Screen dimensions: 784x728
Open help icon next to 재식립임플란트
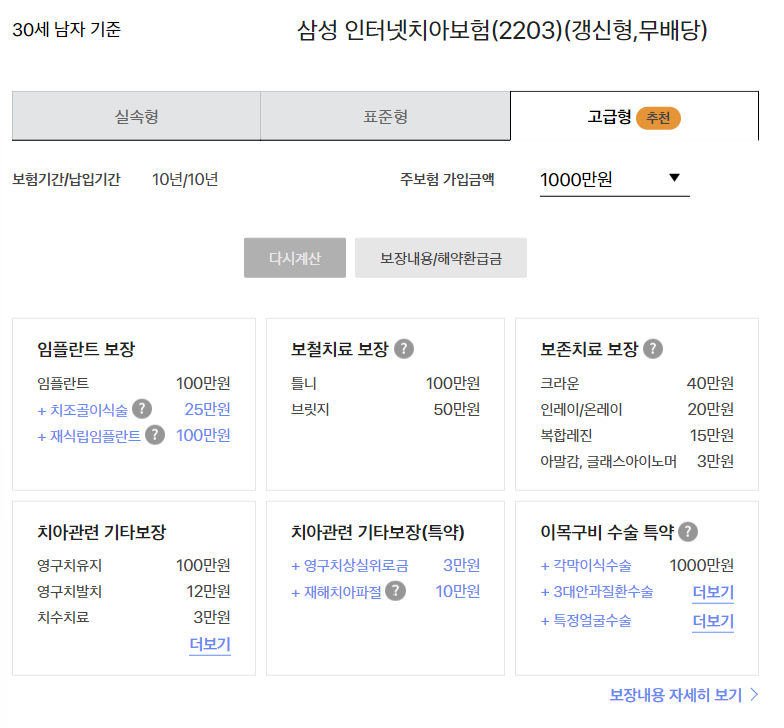coord(155,435)
